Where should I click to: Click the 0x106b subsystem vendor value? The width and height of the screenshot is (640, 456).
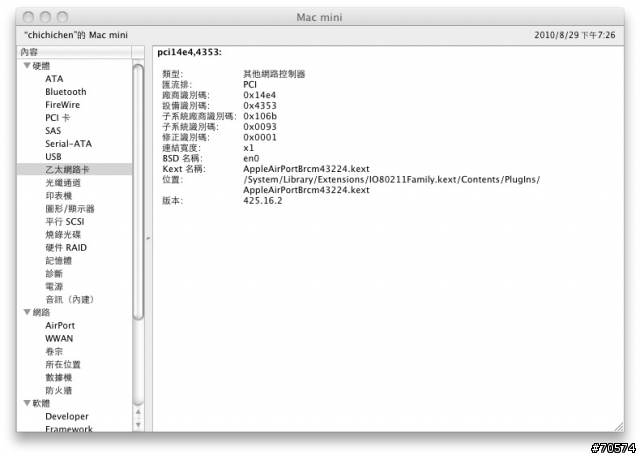click(260, 116)
